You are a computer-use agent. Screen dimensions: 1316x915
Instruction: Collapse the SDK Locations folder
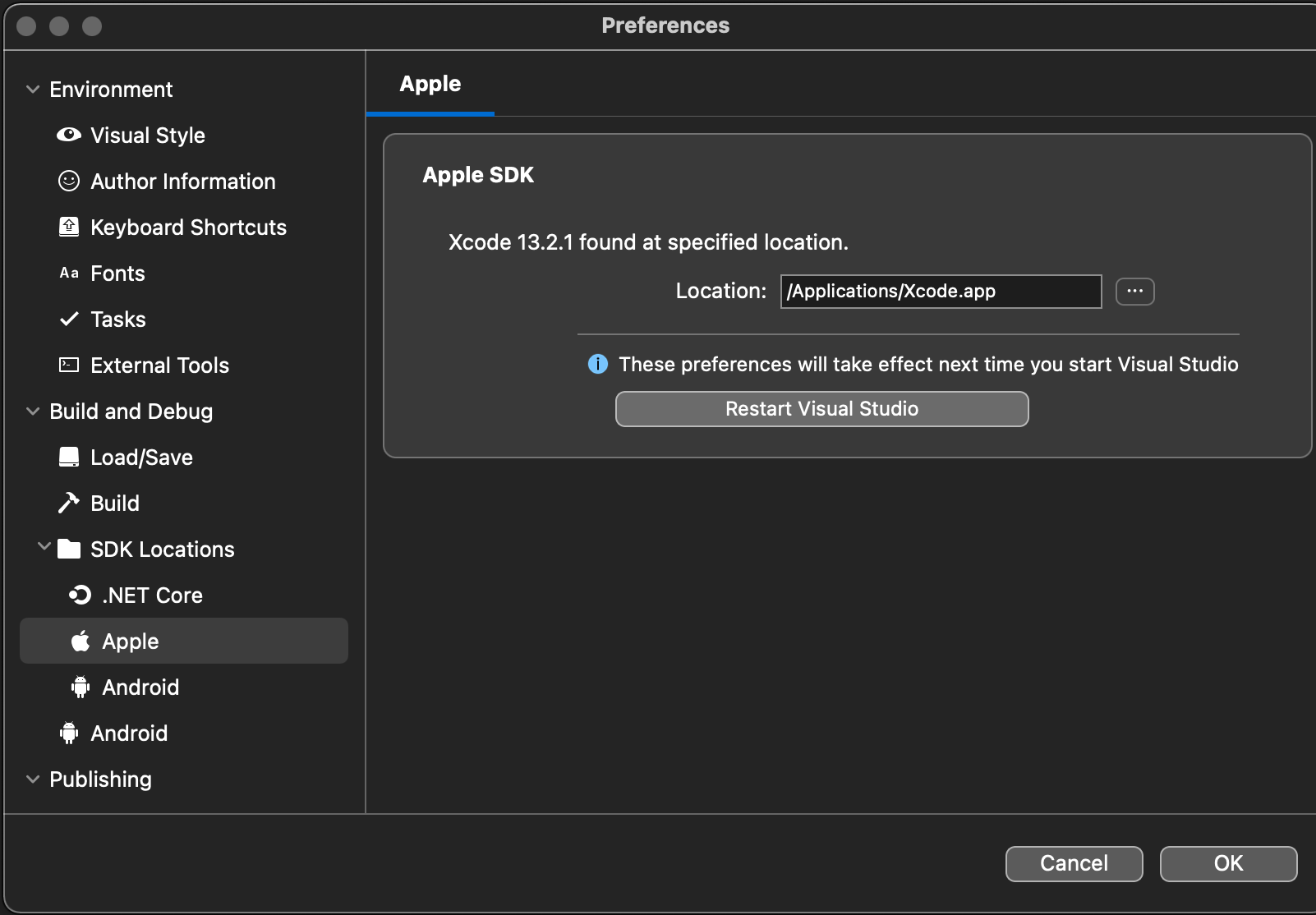44,547
